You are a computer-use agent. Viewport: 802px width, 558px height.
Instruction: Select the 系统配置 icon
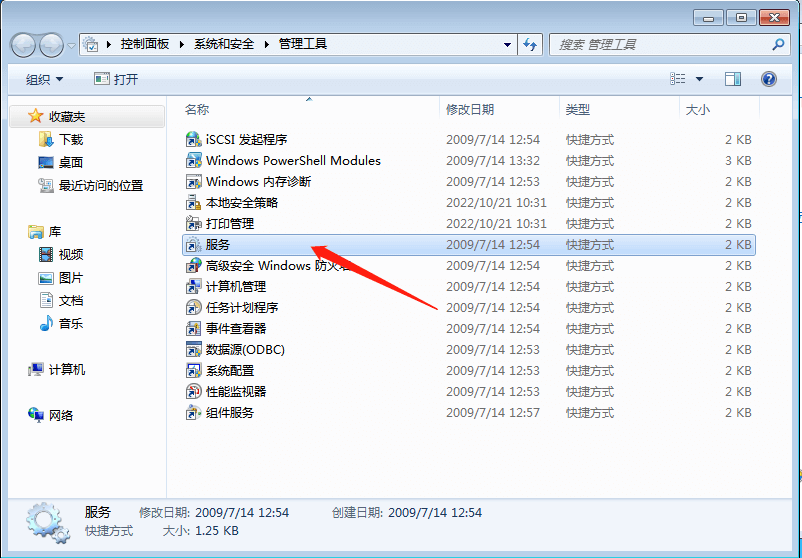193,370
